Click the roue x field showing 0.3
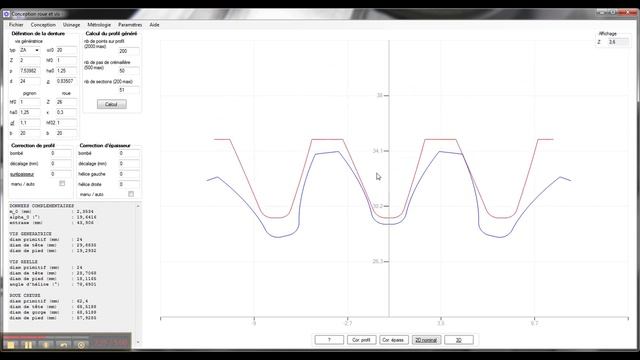Viewport: 640px width, 360px height. (66, 112)
